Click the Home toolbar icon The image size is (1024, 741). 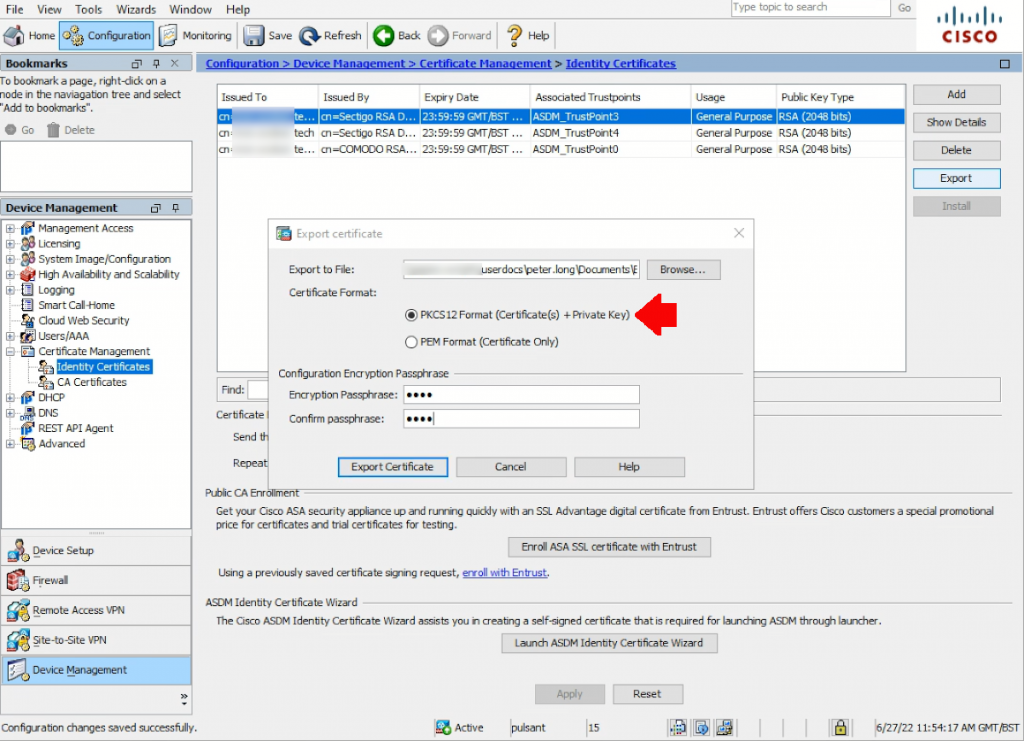pos(14,35)
